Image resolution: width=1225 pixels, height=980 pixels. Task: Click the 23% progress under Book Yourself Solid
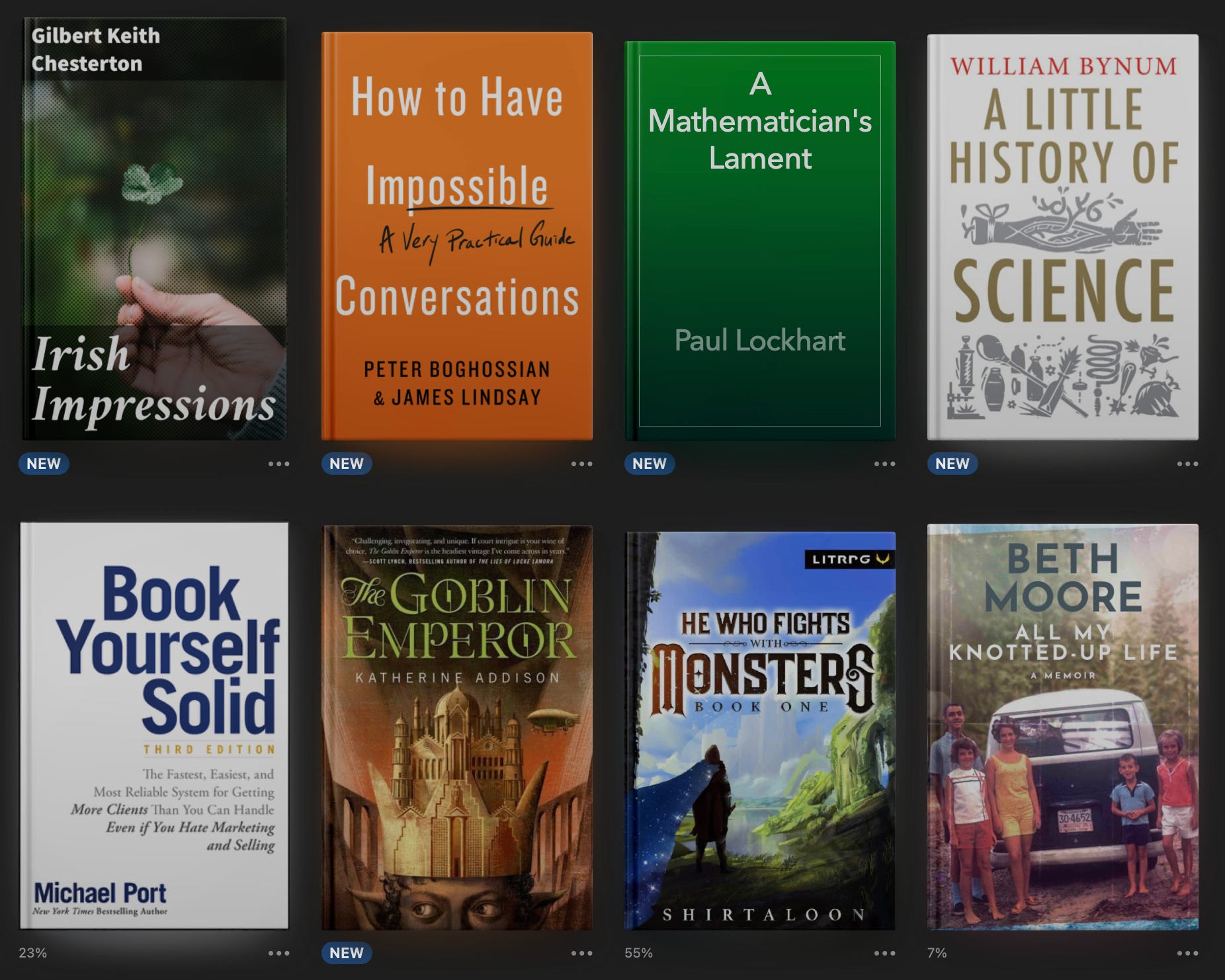click(33, 953)
